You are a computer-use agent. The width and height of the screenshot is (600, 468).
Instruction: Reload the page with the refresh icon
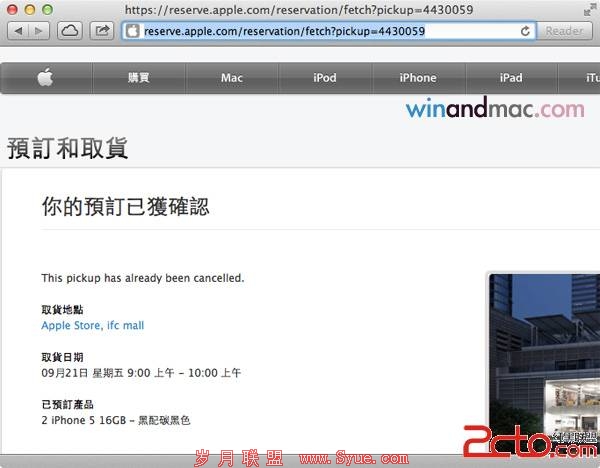(525, 31)
